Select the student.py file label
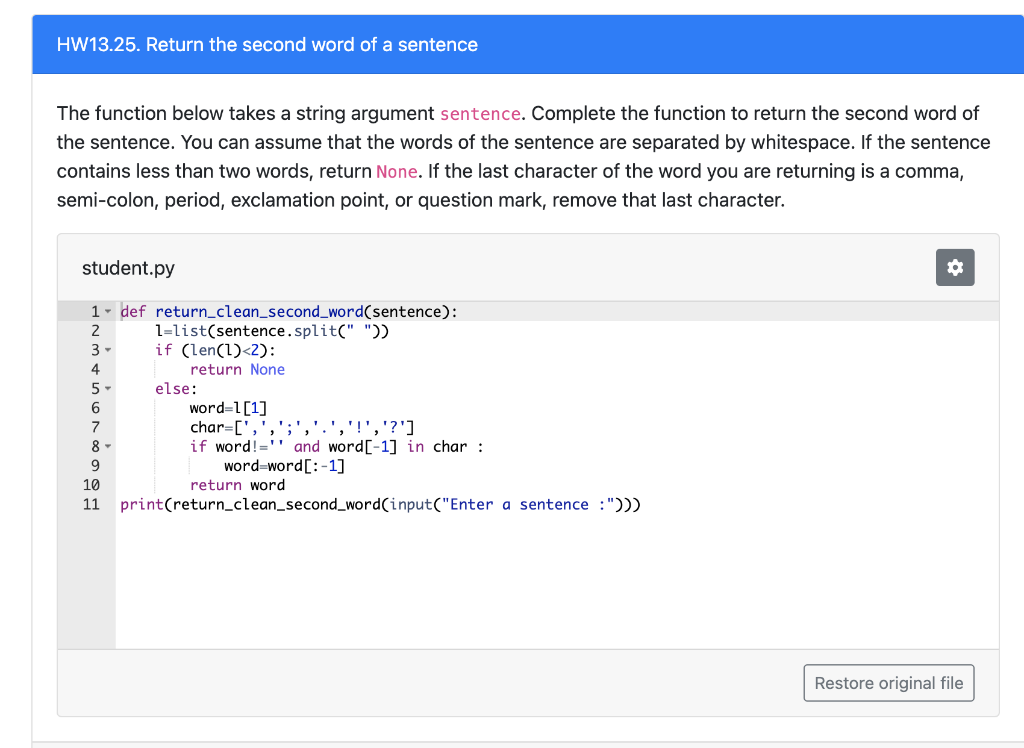Viewport: 1024px width, 748px height. [128, 267]
